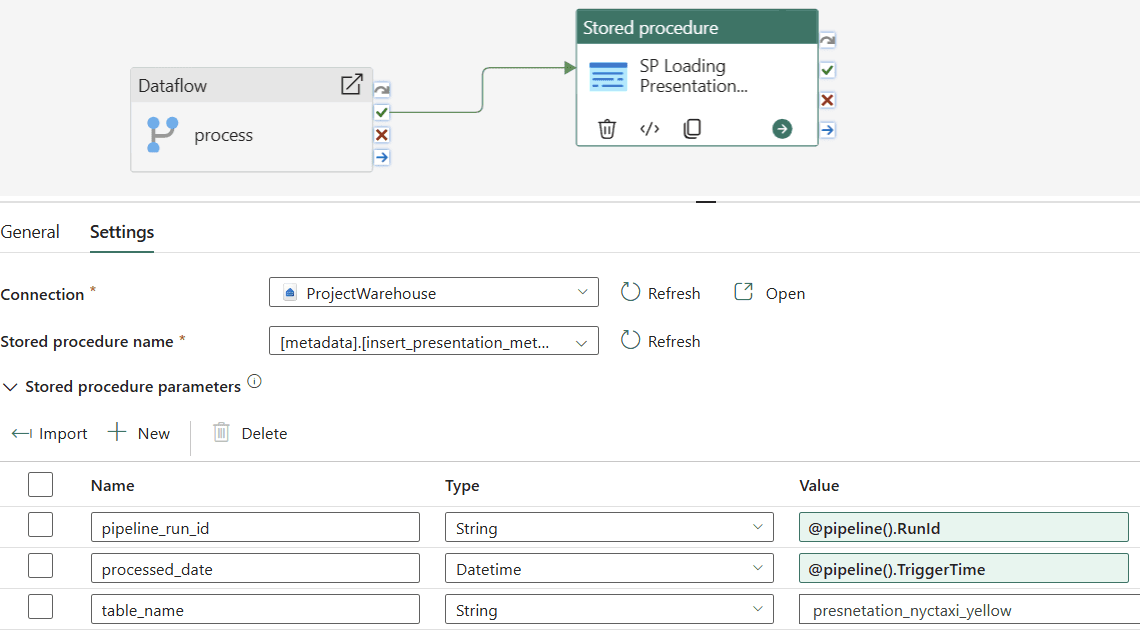The height and width of the screenshot is (638, 1140).
Task: Click Dataflow activity's green success checkmark connector
Action: (x=382, y=113)
